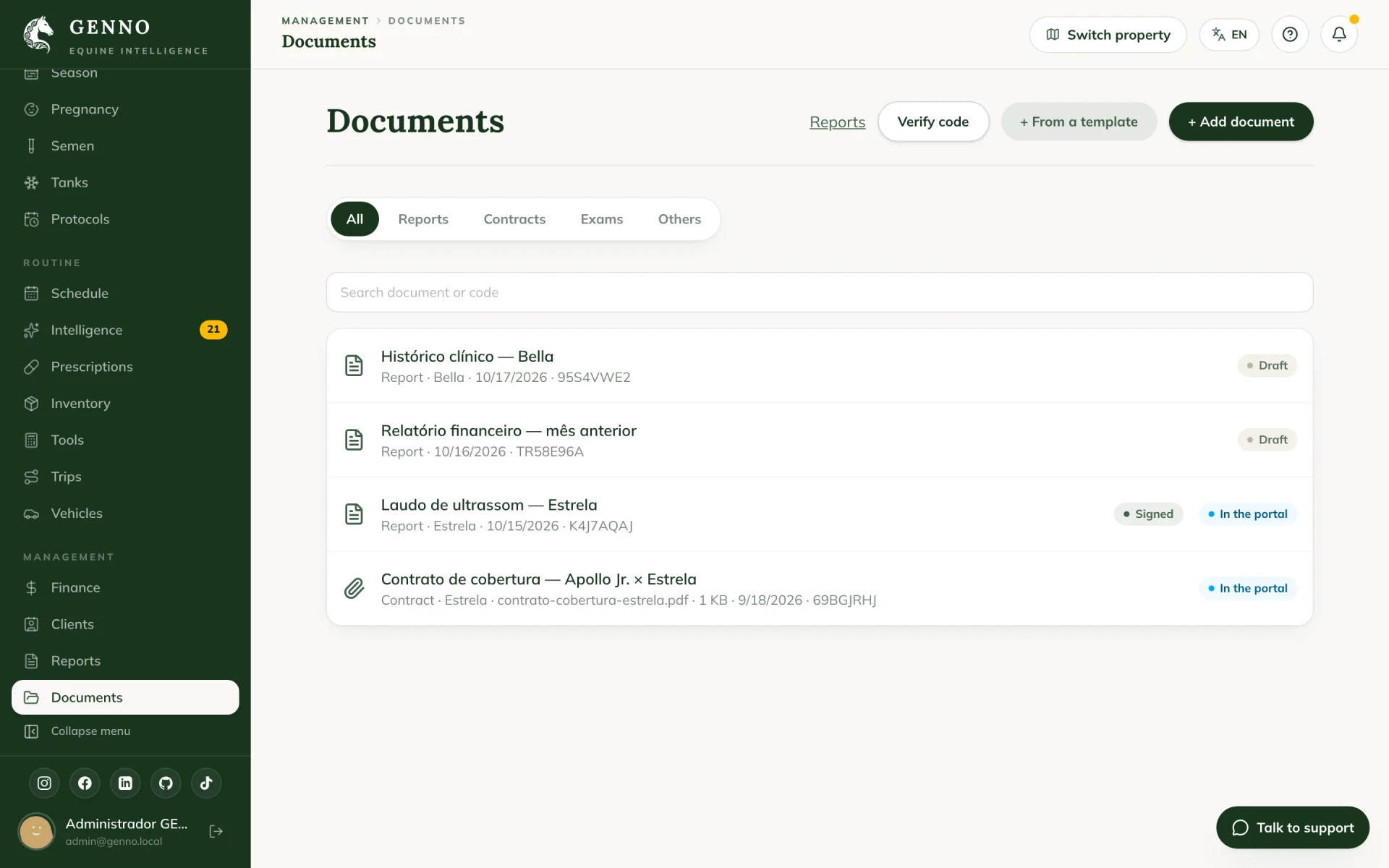Open Talk to support chat
Screen dimensions: 1389x868
pyautogui.click(x=1293, y=827)
